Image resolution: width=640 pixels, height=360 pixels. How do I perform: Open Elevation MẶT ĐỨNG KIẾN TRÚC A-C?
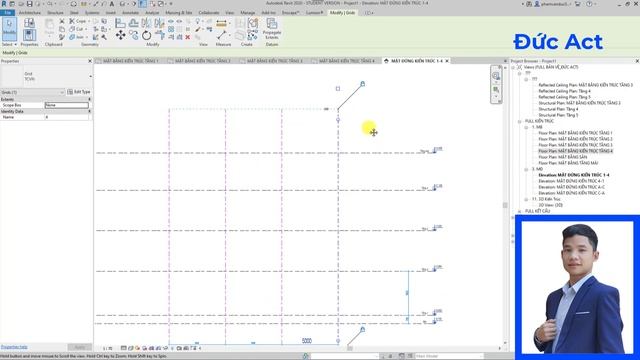tap(571, 187)
